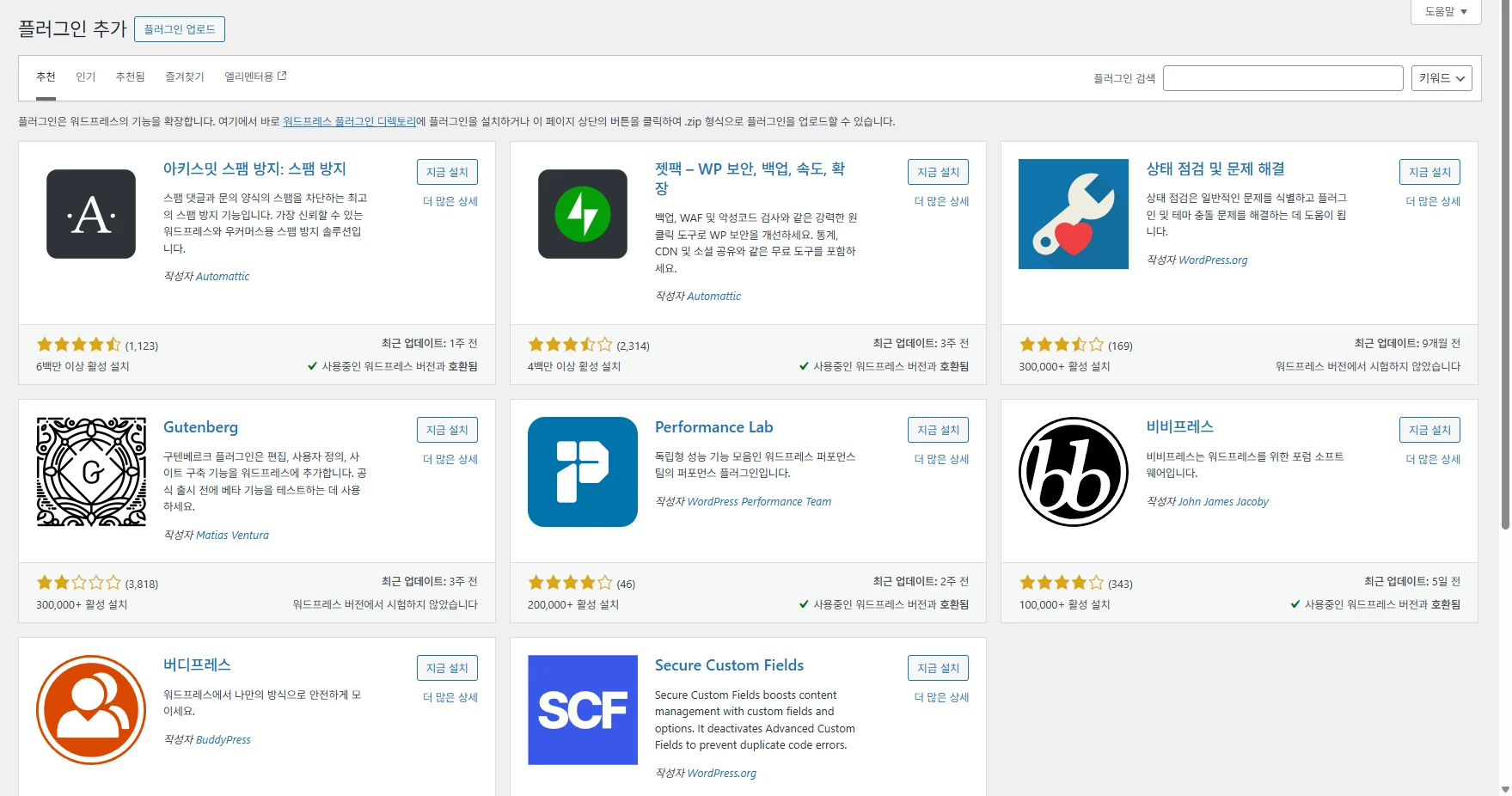The height and width of the screenshot is (796, 1512).
Task: Click the Akismet plugin icon
Action: tap(91, 214)
